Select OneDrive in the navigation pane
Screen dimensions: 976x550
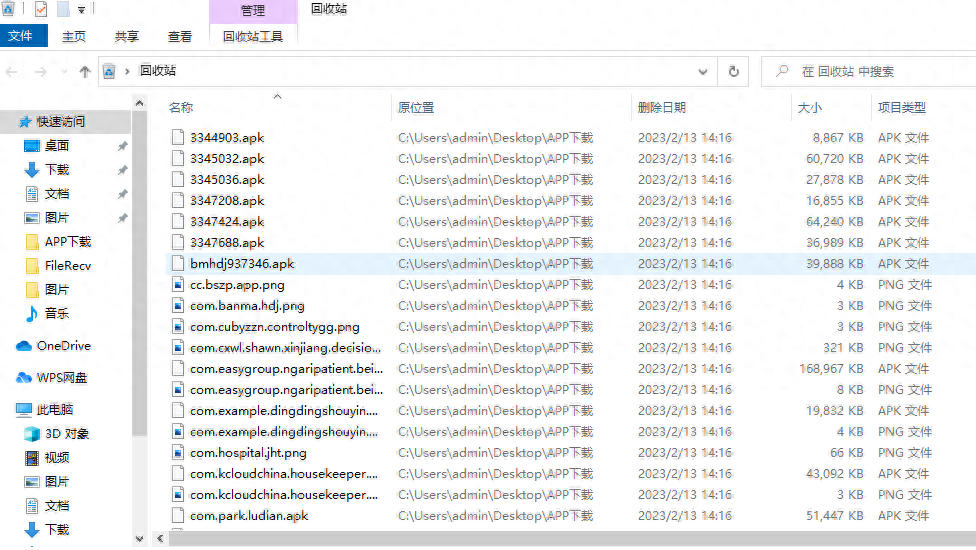pos(63,346)
